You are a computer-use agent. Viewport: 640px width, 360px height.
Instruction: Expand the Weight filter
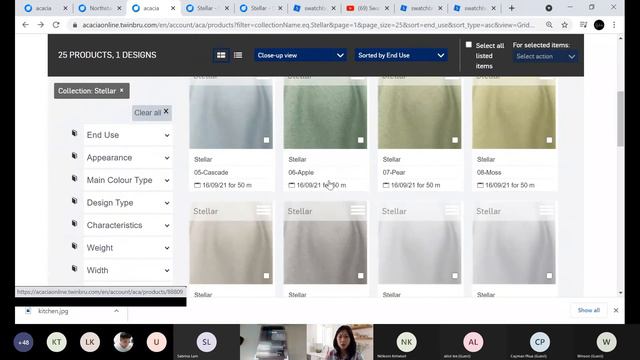pyautogui.click(x=128, y=247)
